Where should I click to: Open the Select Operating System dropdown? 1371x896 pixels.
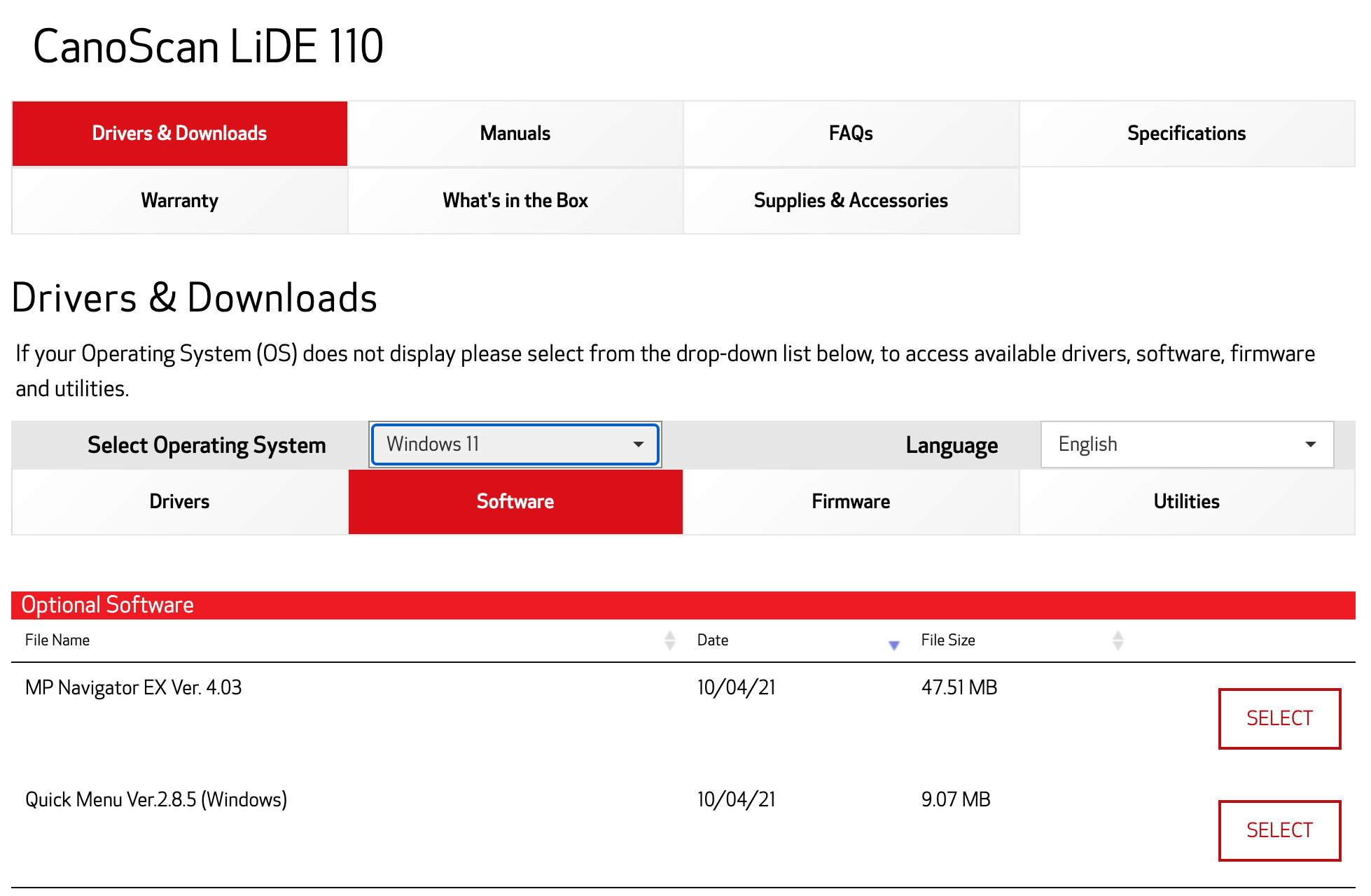coord(515,444)
